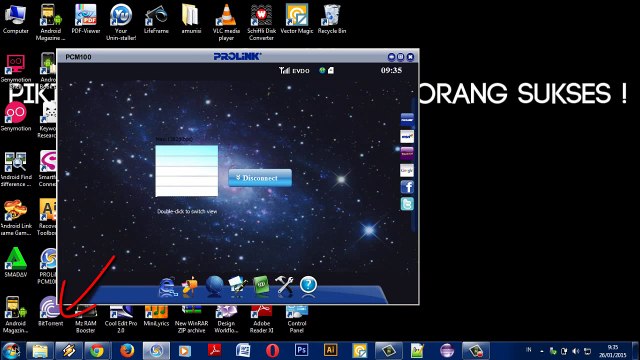Open the Twitter shortcut in PROLINK sidebar
Viewport: 640px width, 360px height.
(407, 203)
